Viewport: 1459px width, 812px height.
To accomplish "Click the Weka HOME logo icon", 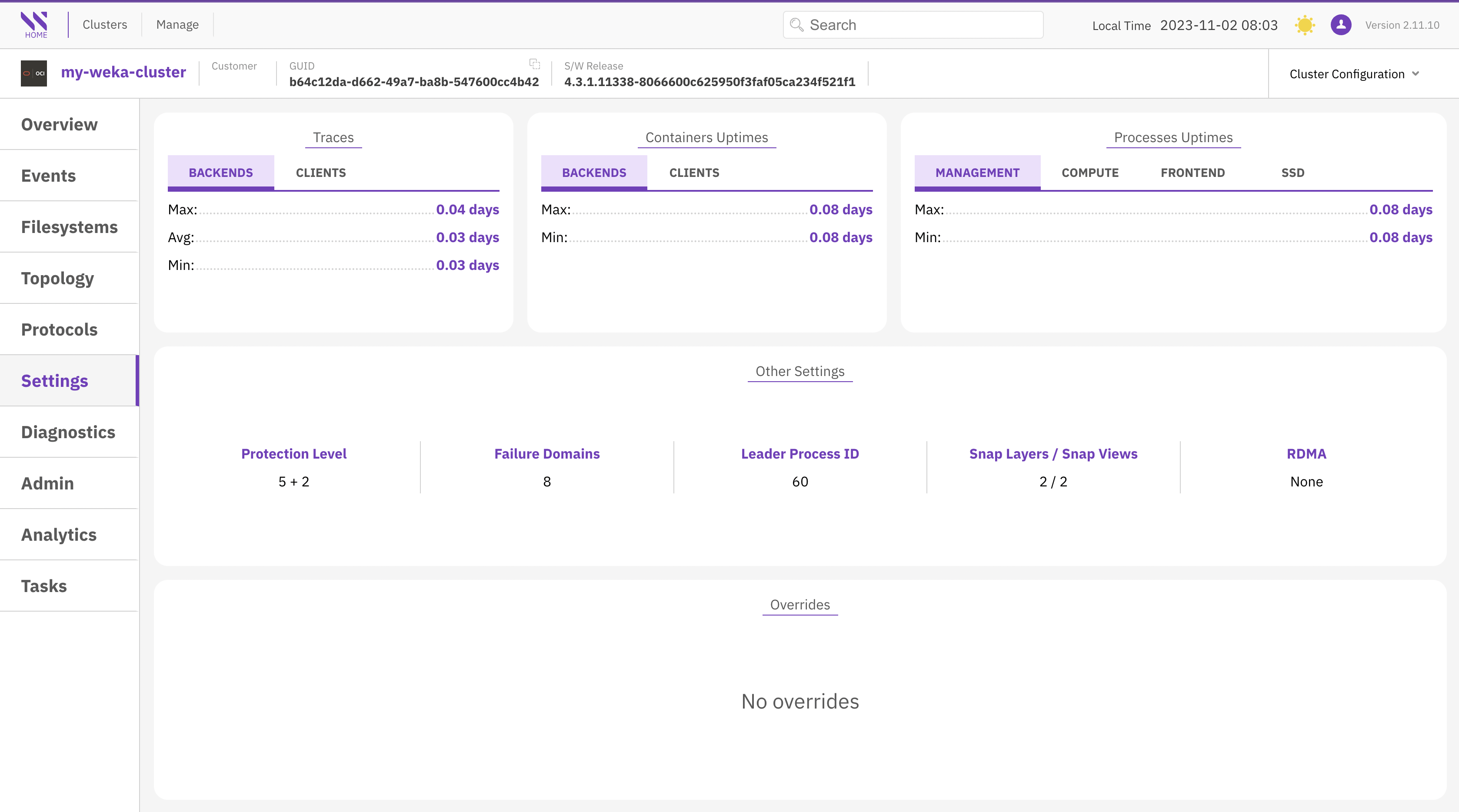I will point(34,24).
